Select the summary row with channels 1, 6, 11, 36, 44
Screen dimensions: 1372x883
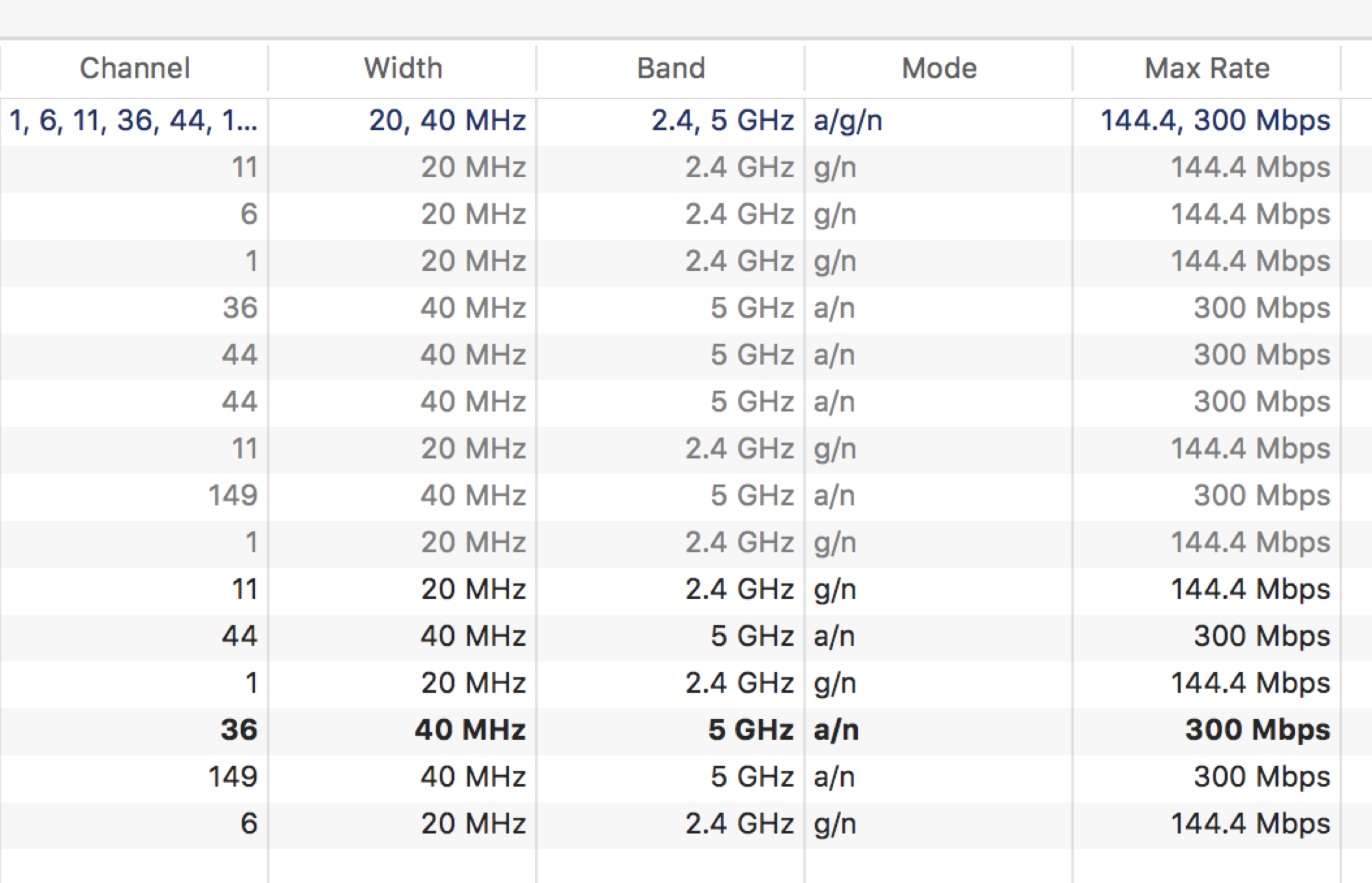pyautogui.click(x=686, y=121)
